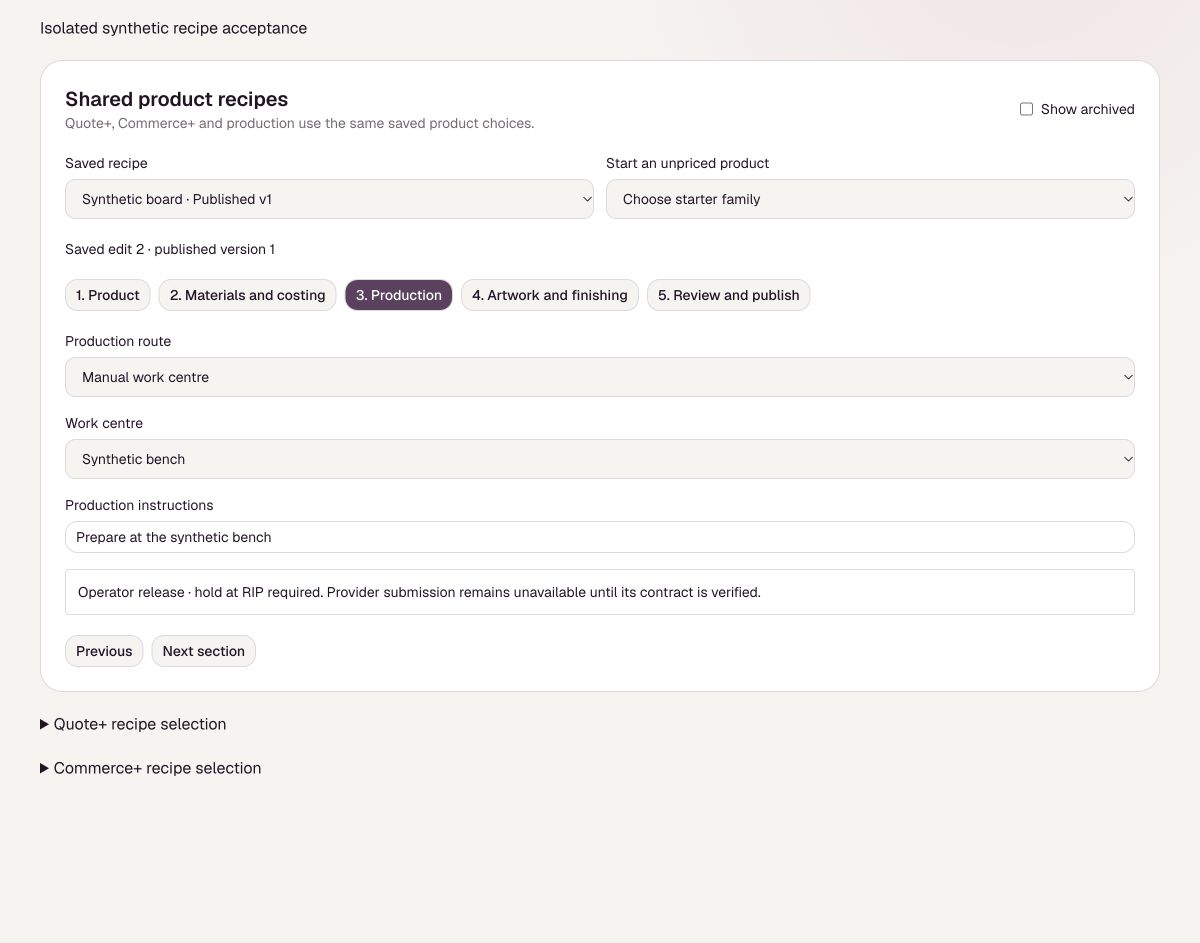Click into the Production instructions field
Image resolution: width=1200 pixels, height=943 pixels.
600,537
